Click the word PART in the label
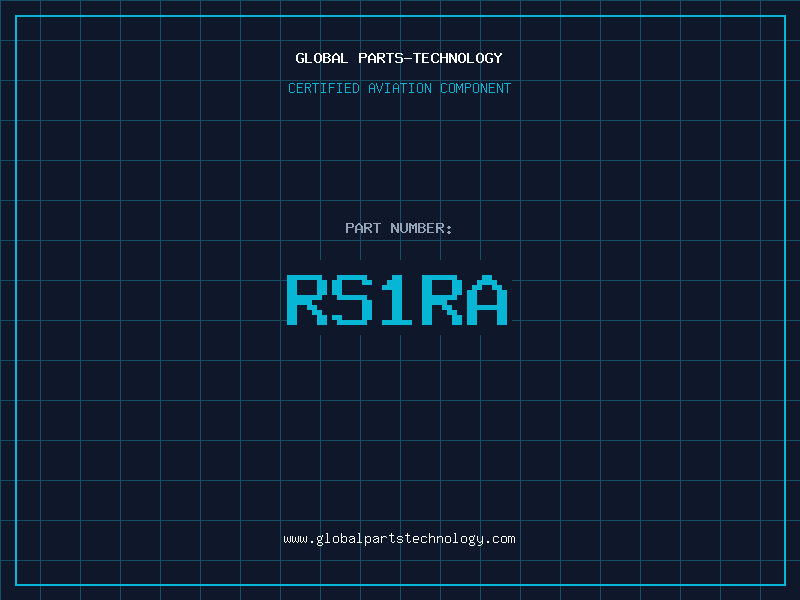The image size is (800, 600). (364, 228)
